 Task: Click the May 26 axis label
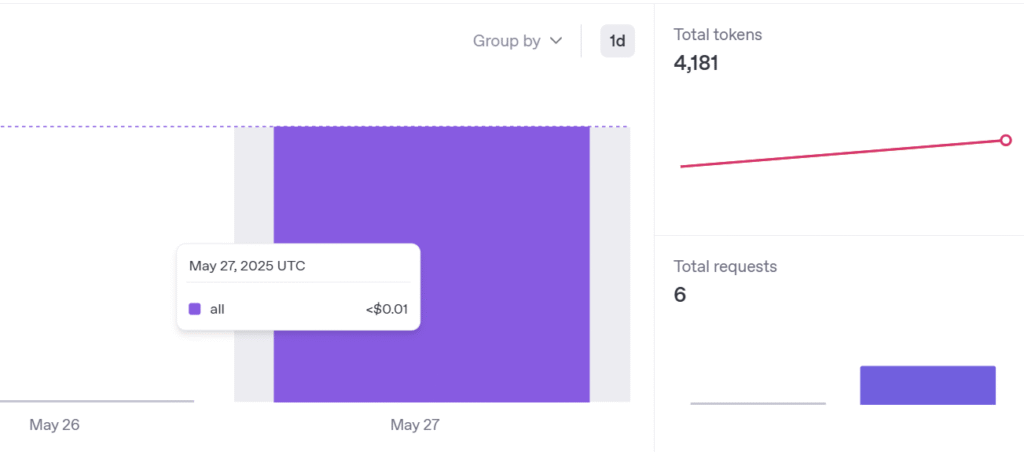click(54, 425)
